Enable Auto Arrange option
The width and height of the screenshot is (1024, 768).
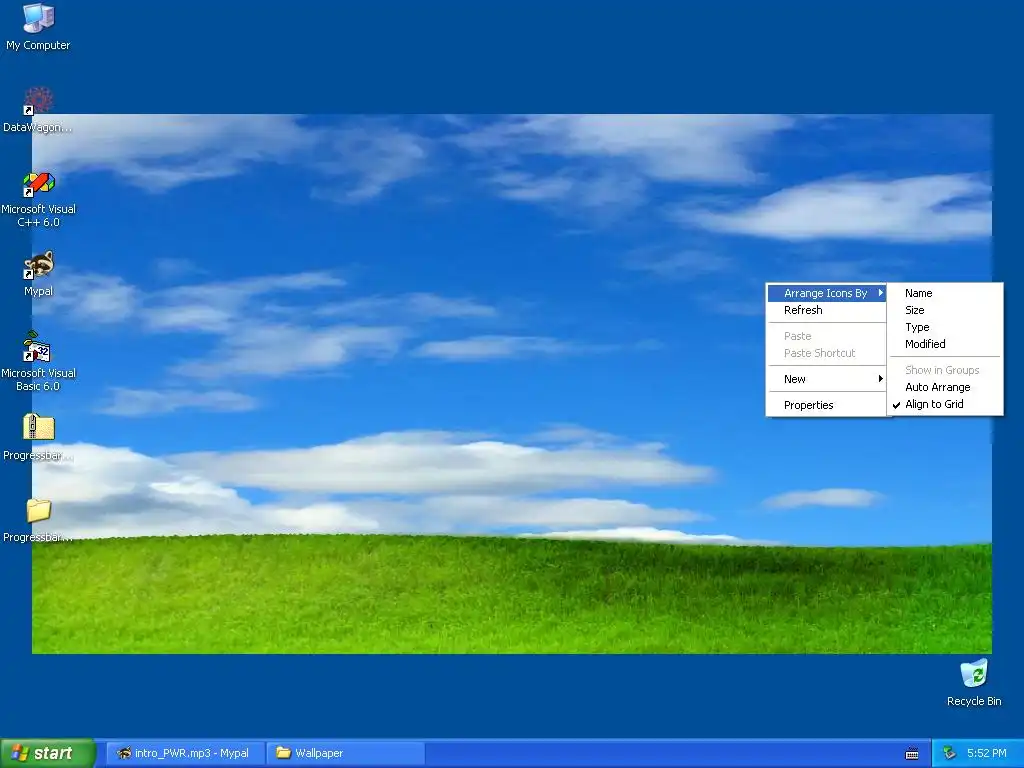tap(946, 387)
